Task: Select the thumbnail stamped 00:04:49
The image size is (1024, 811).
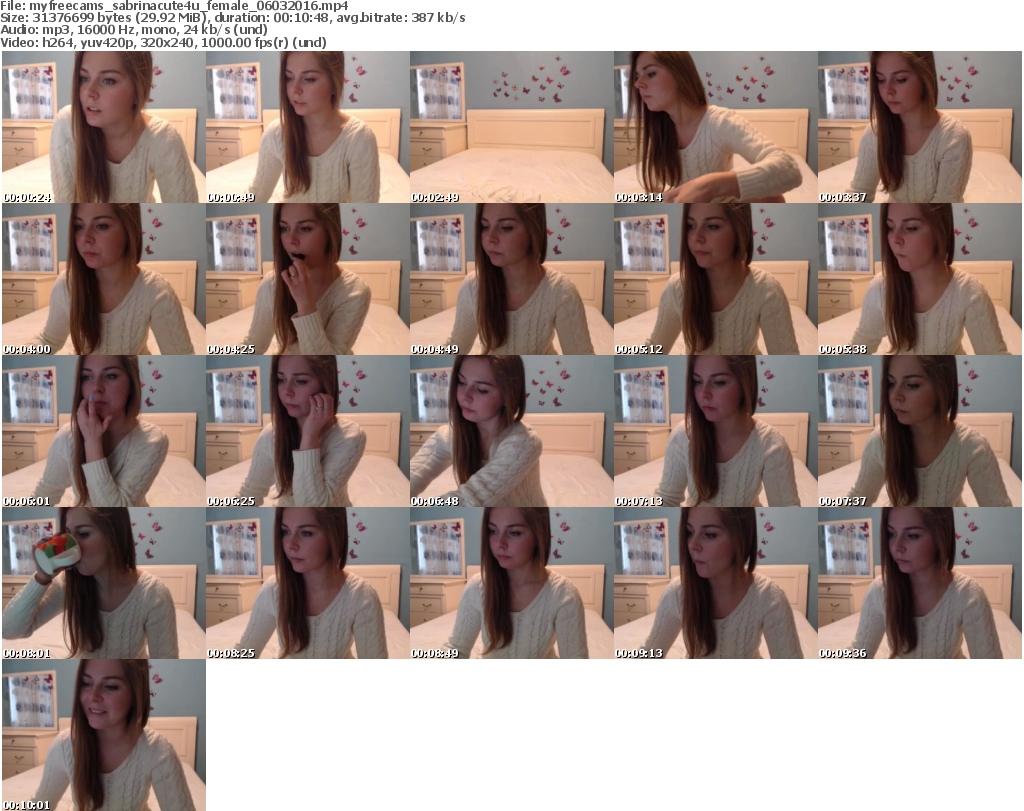Action: [511, 279]
